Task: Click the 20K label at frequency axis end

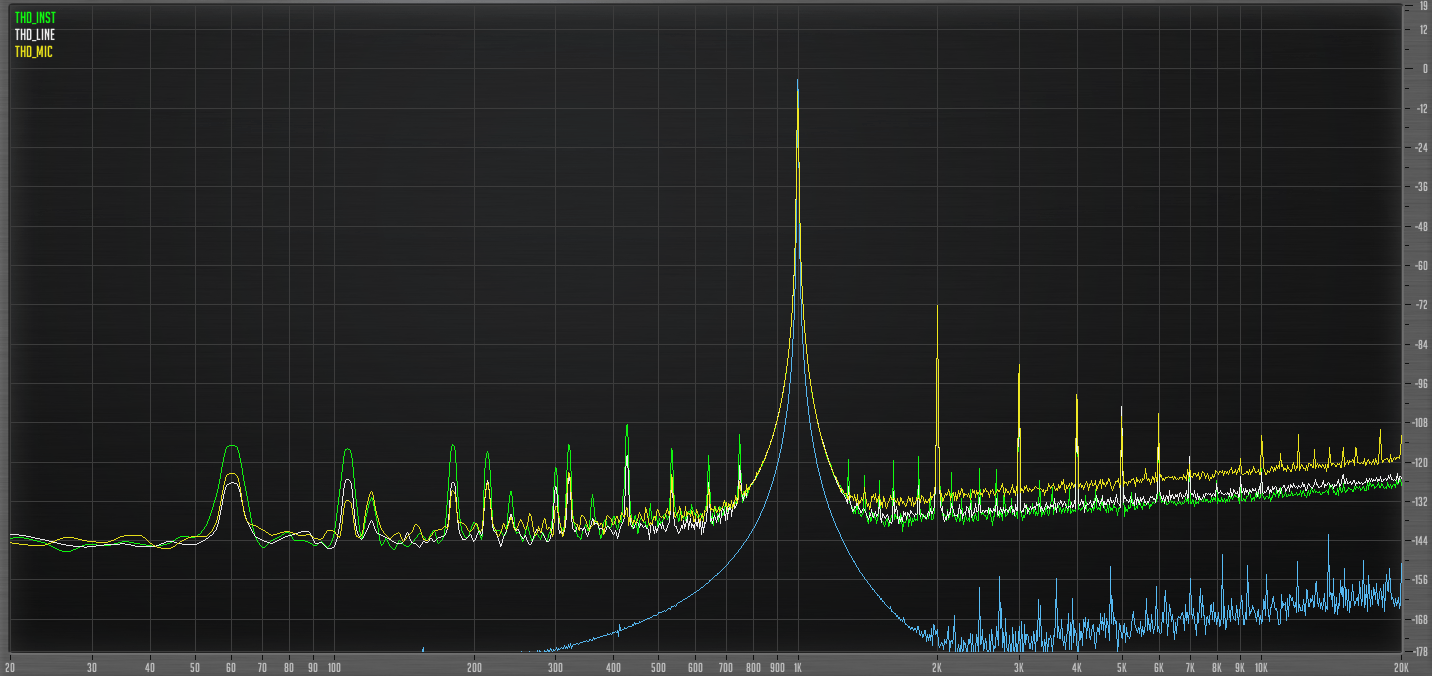Action: [1399, 667]
